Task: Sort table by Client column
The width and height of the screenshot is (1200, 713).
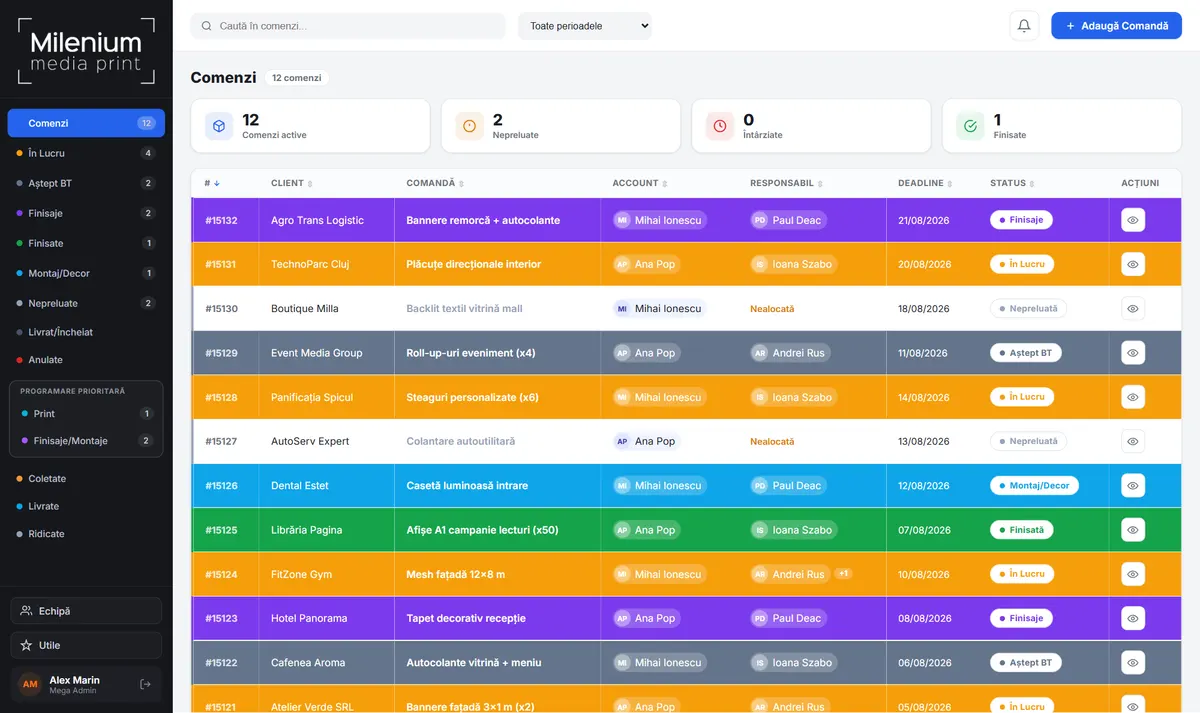Action: [292, 183]
